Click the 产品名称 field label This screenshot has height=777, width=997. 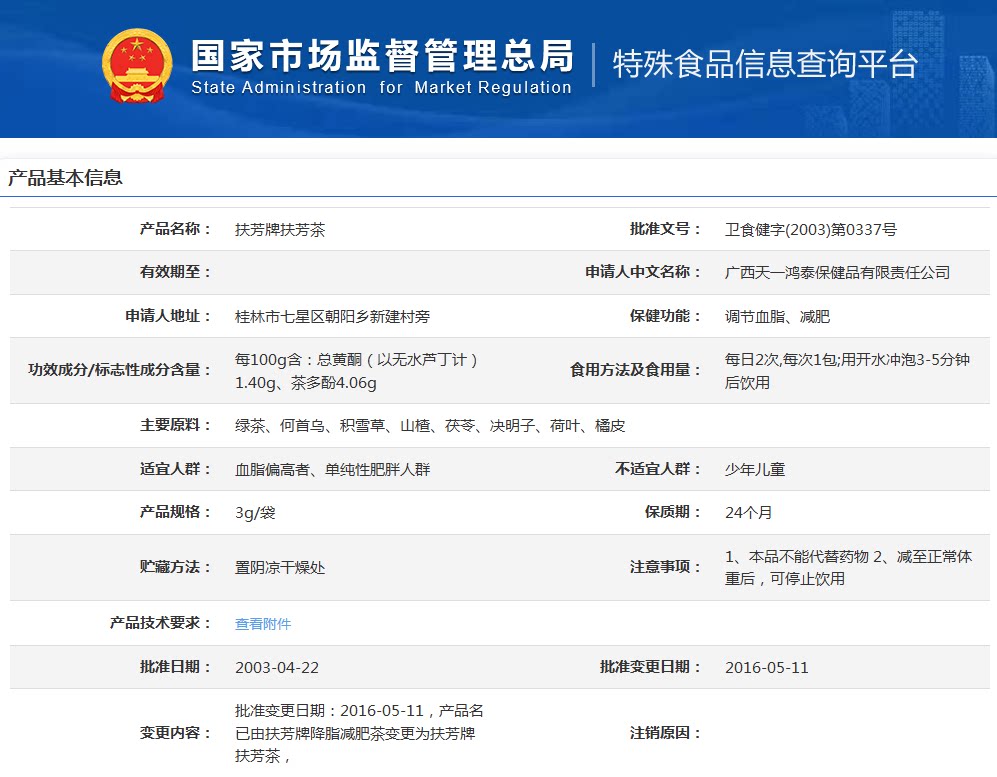(175, 229)
